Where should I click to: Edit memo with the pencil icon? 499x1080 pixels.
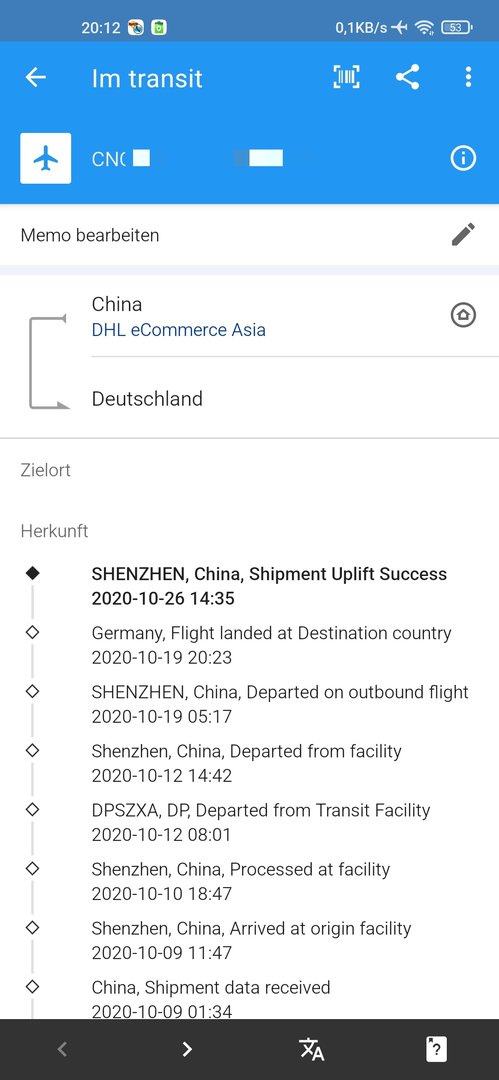coord(463,234)
